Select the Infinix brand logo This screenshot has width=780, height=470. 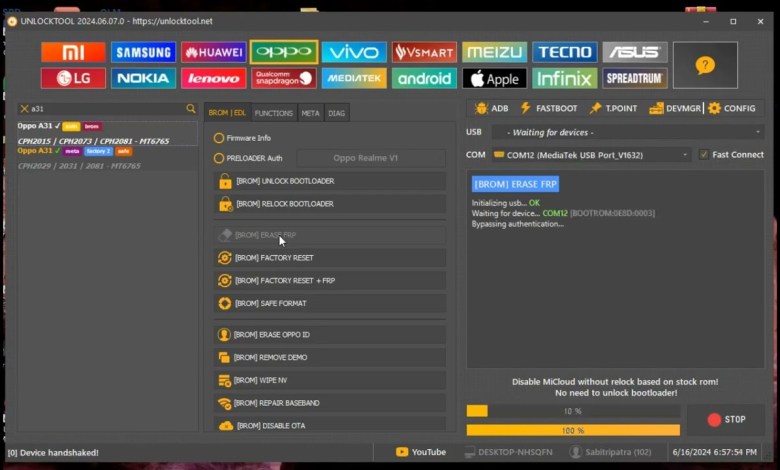click(565, 78)
